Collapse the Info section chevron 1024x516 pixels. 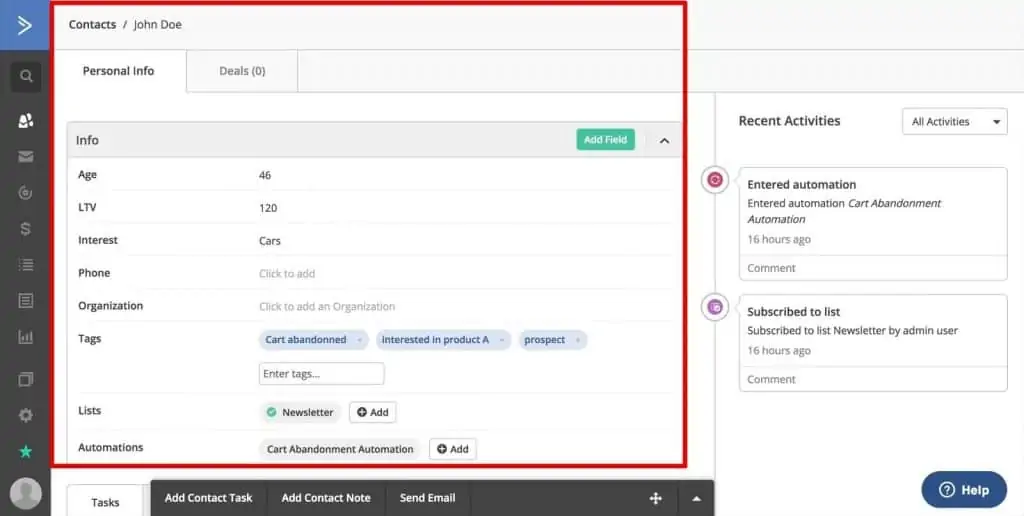(664, 140)
